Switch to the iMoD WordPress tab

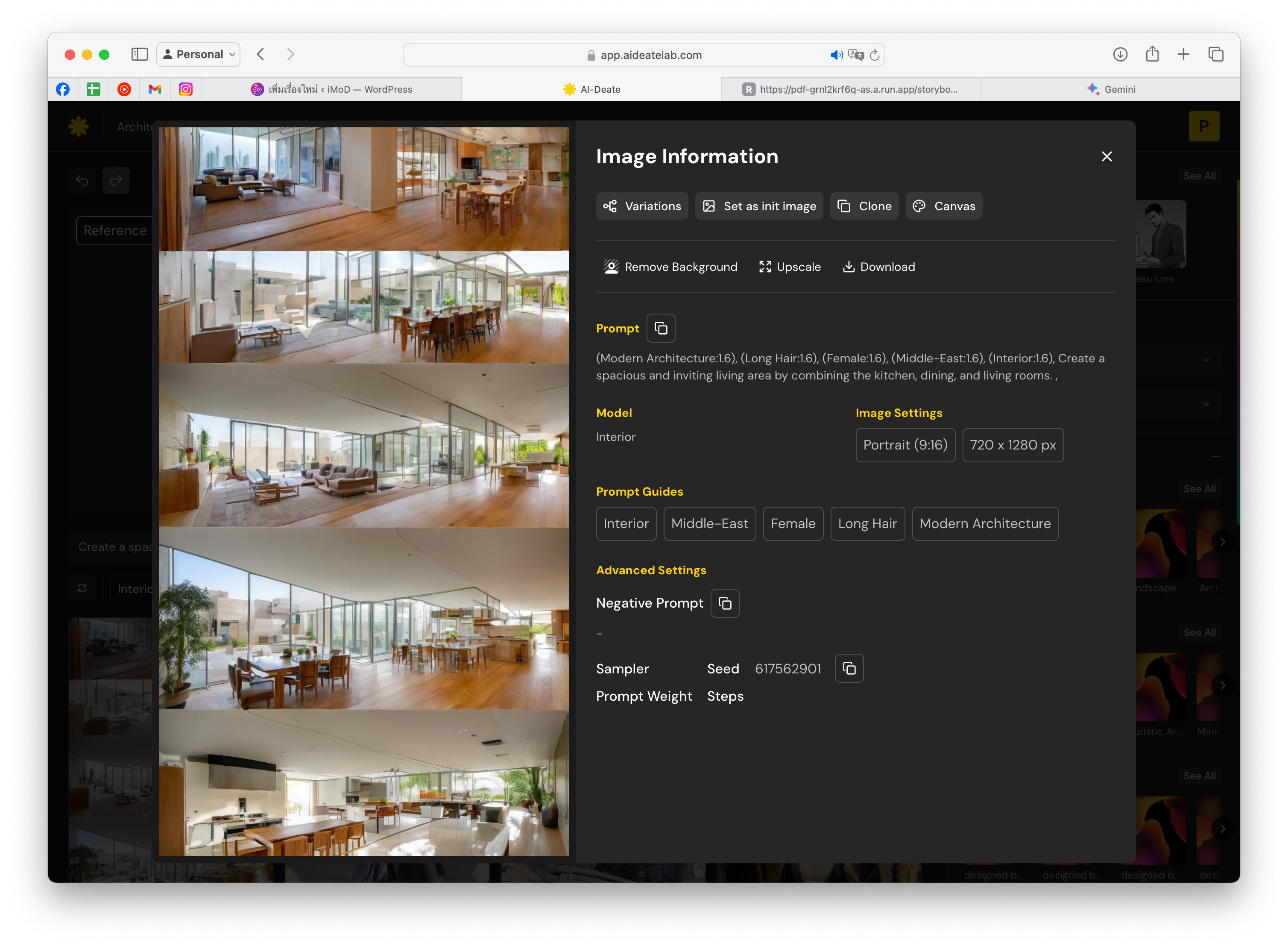pos(332,89)
